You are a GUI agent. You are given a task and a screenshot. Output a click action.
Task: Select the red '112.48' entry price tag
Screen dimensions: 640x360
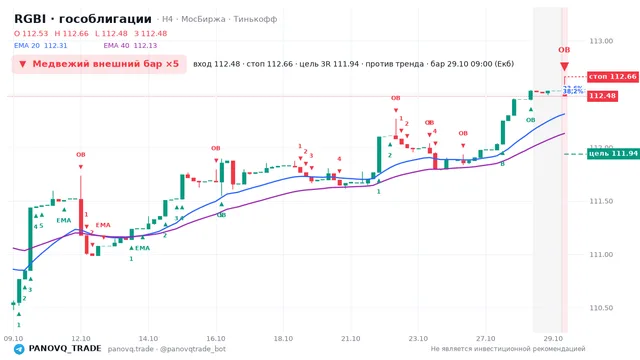pos(602,96)
